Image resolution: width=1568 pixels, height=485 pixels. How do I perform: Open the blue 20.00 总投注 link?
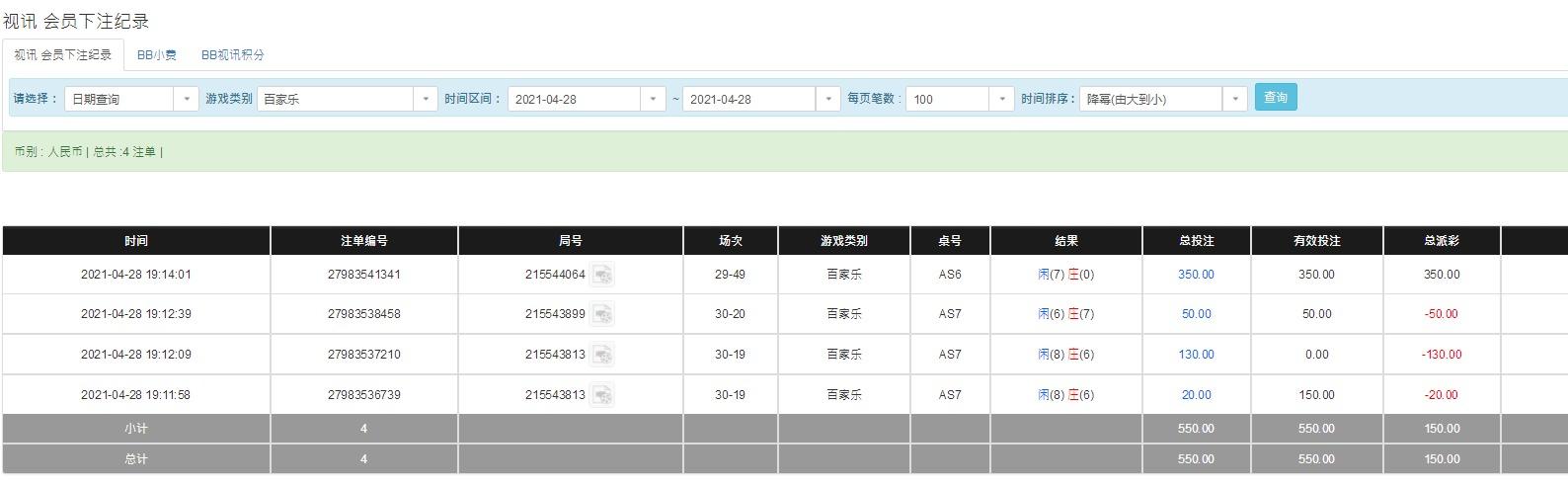pyautogui.click(x=1196, y=395)
